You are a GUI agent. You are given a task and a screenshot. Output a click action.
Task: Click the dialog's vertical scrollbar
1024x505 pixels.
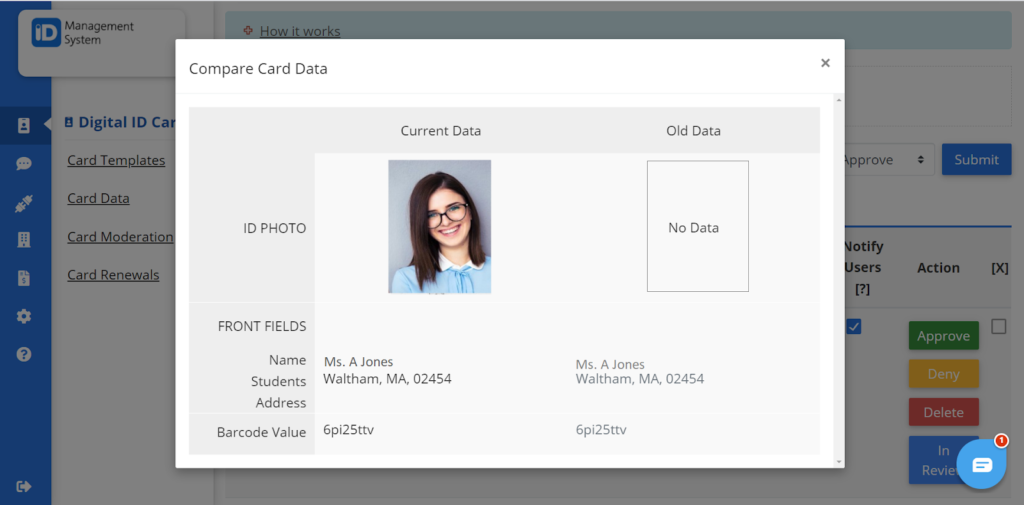[839, 281]
